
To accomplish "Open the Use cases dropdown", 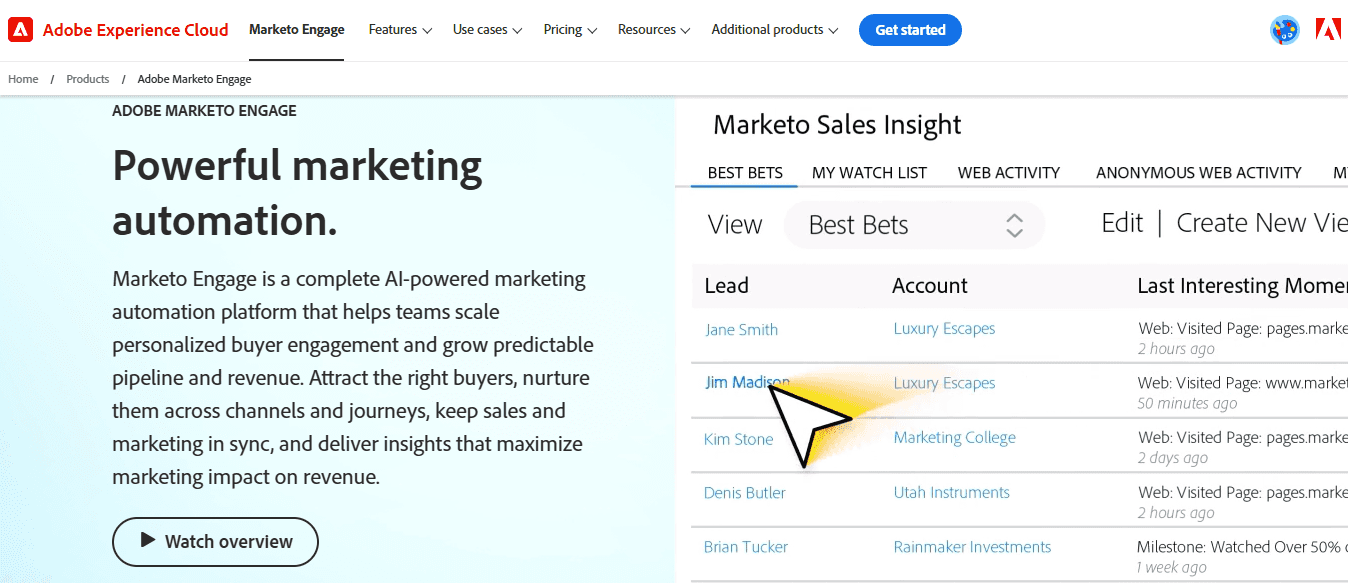I will (486, 30).
